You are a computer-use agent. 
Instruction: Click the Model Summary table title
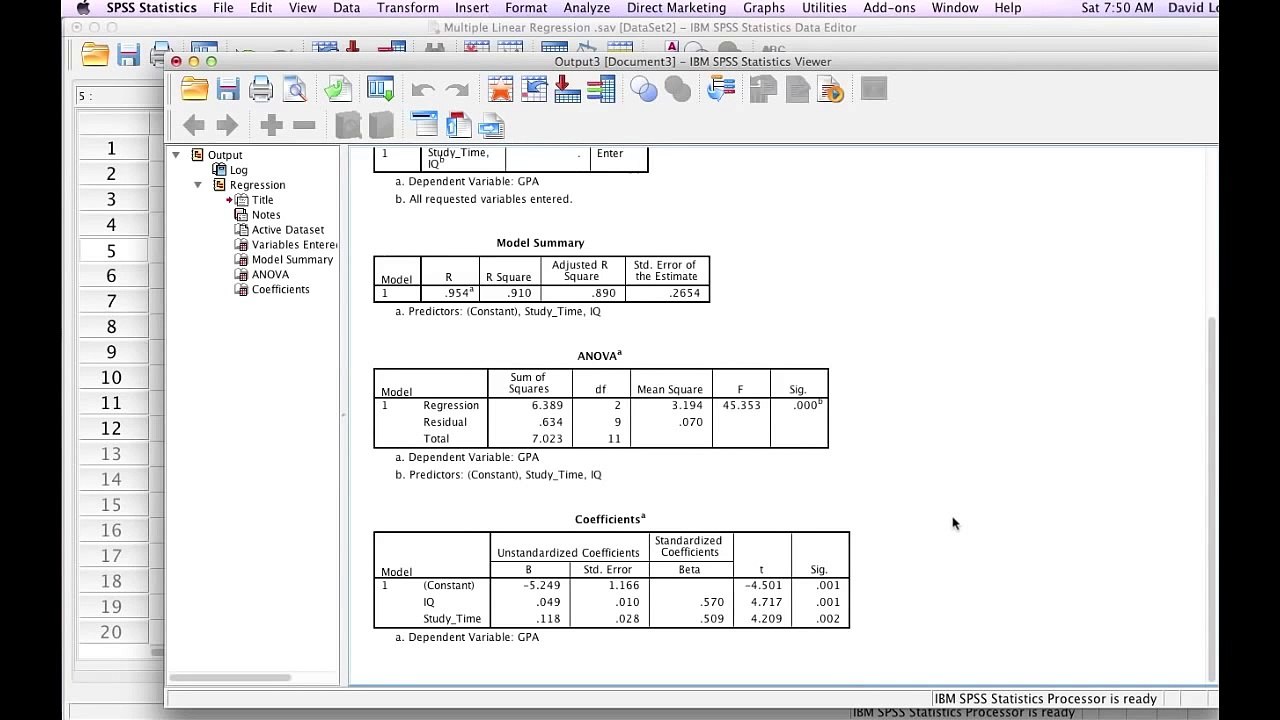click(540, 243)
